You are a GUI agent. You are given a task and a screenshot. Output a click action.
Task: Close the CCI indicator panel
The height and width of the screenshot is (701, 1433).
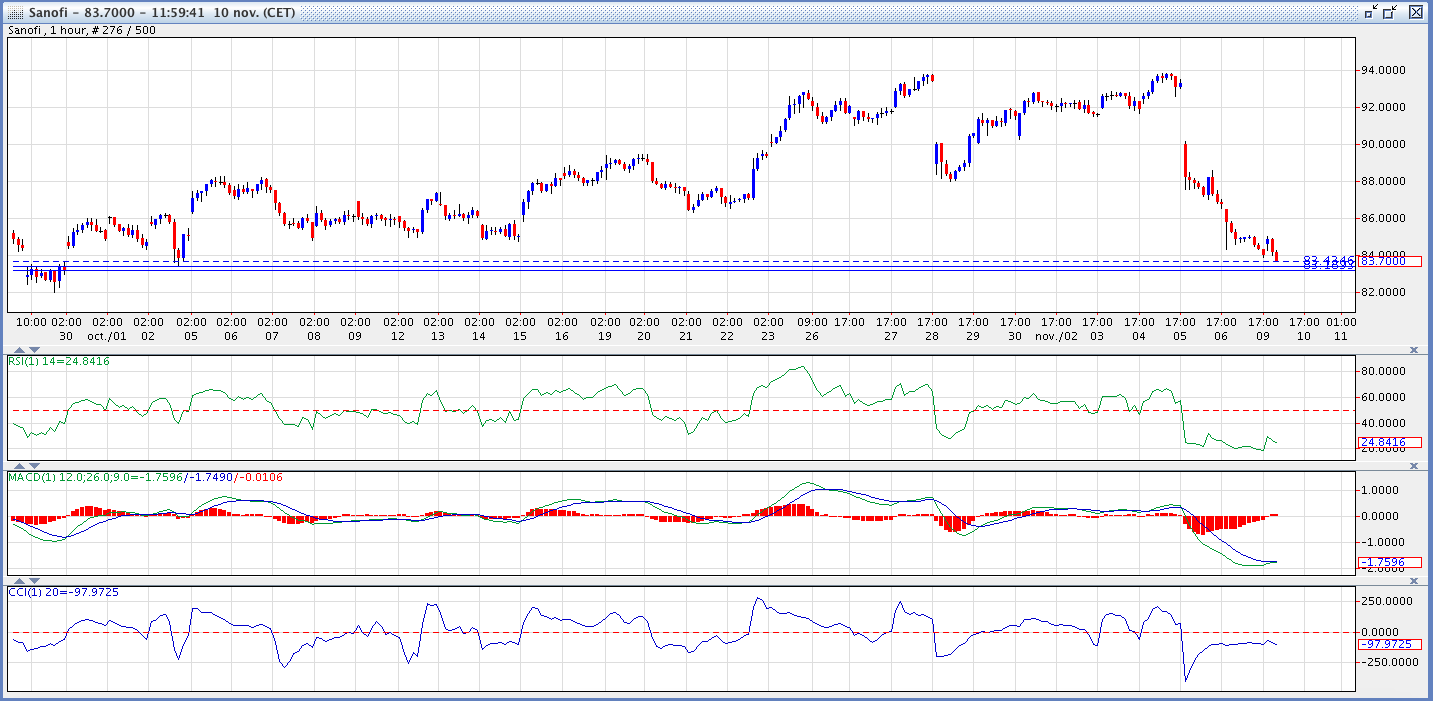click(1414, 580)
